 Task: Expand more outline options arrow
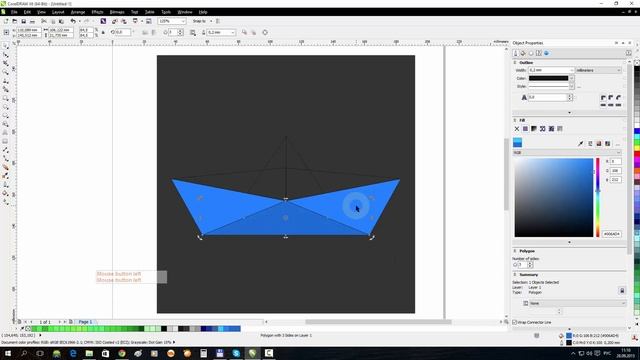[x=569, y=113]
